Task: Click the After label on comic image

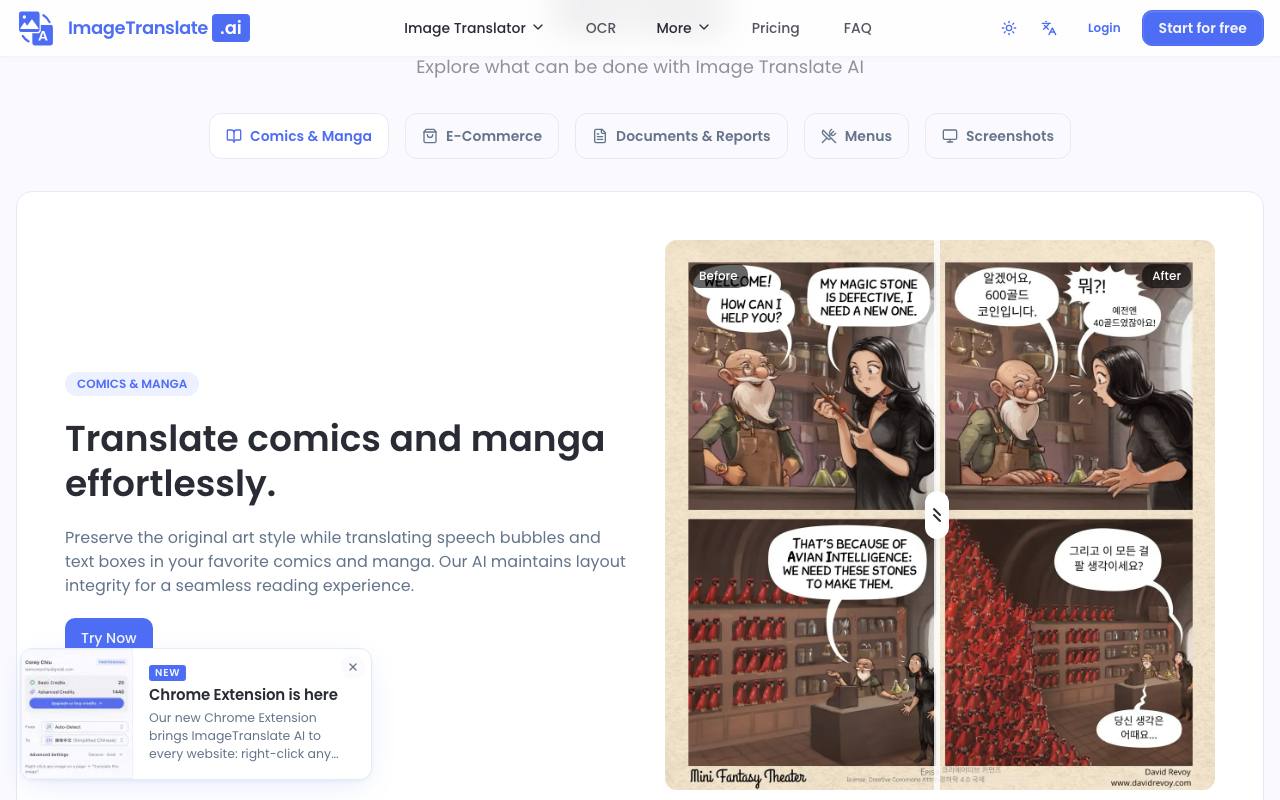Action: [x=1167, y=276]
